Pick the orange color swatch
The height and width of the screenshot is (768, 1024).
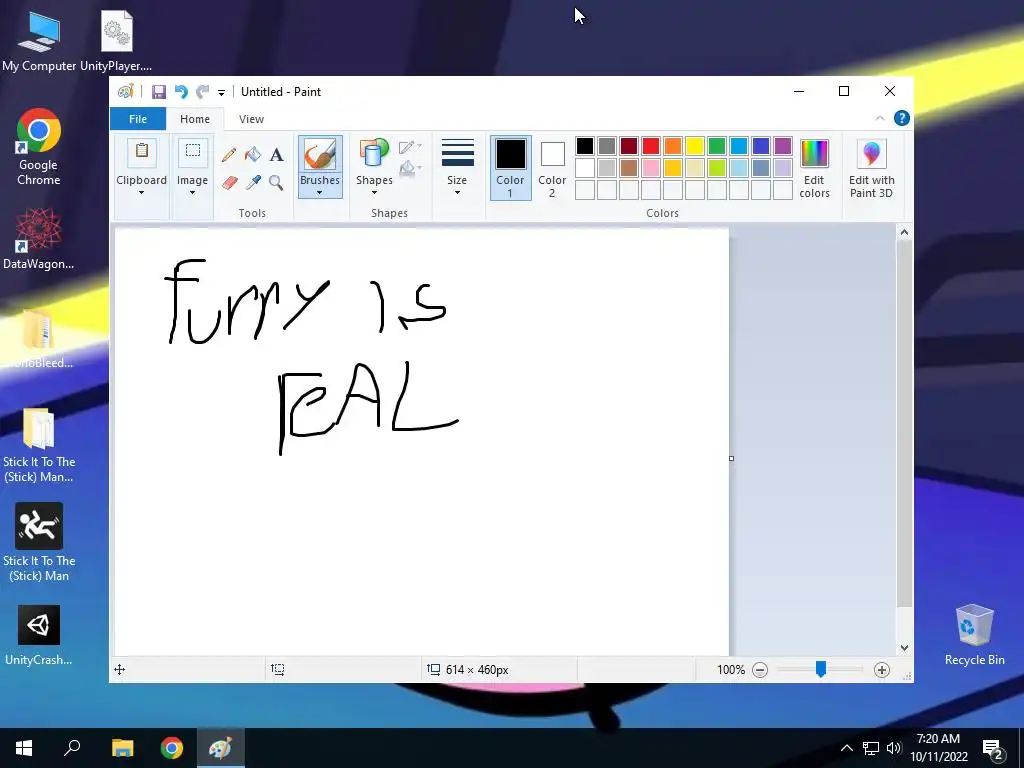tap(673, 146)
